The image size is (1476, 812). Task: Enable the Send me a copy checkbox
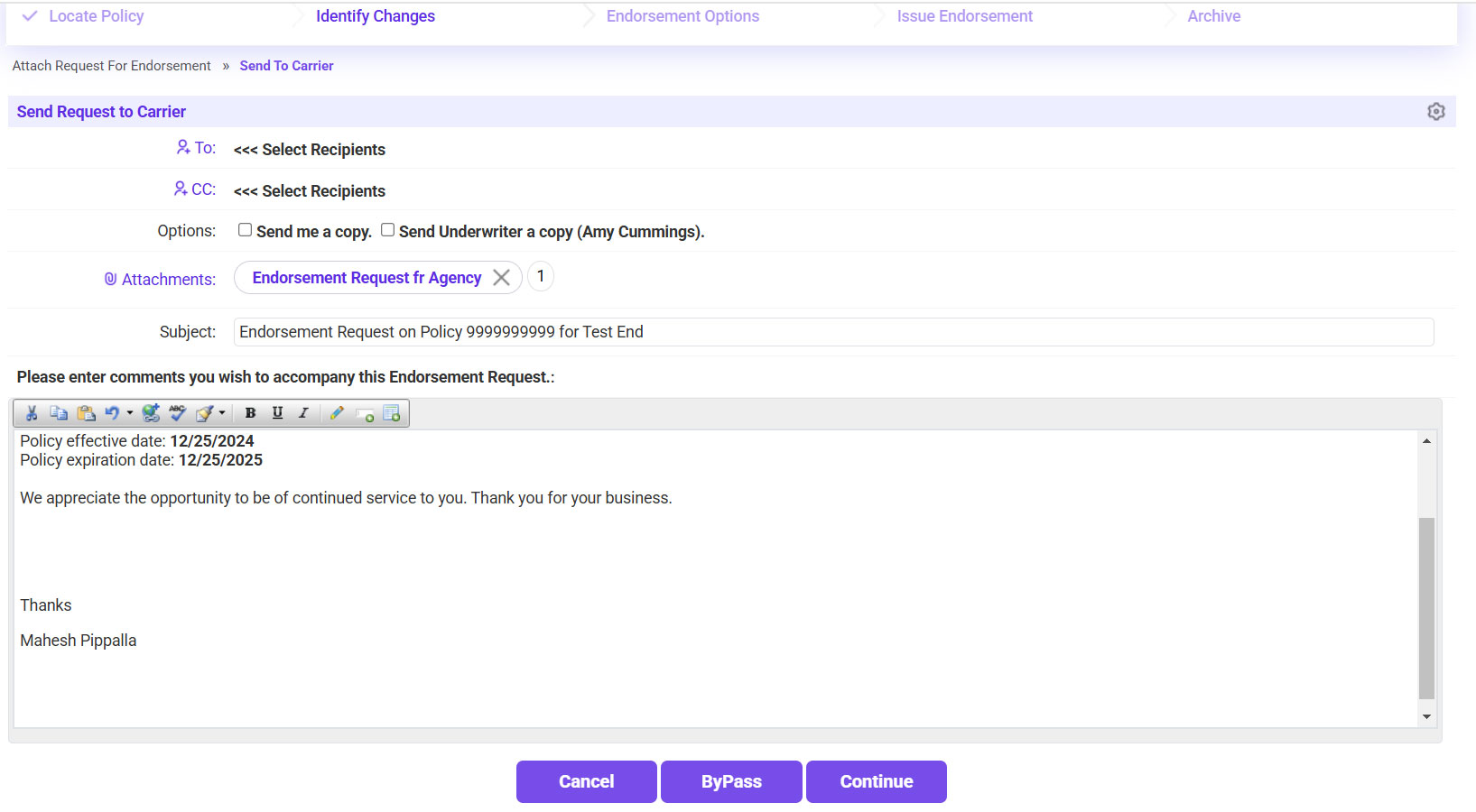(x=245, y=229)
